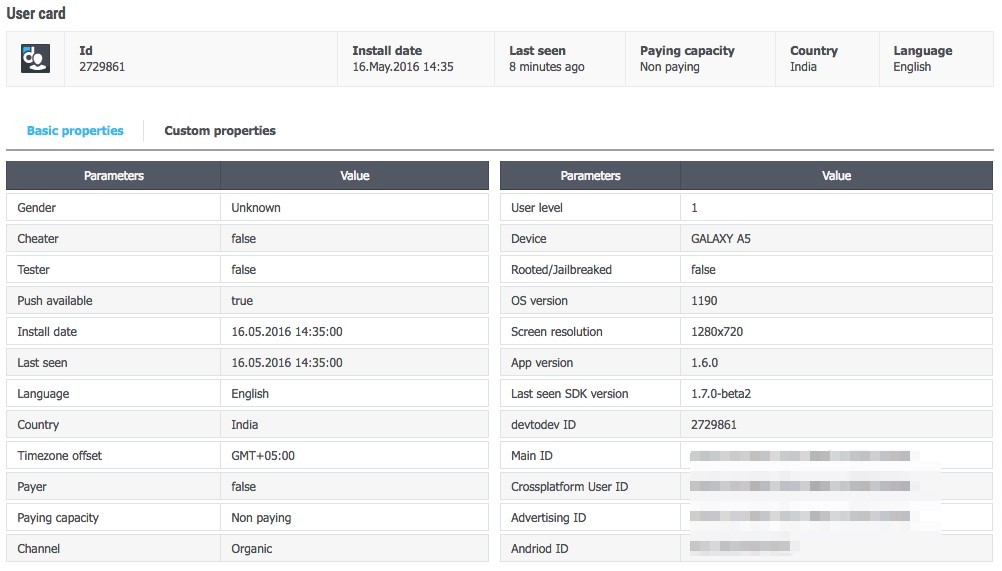
Task: Click the left table's Parameters column header
Action: (114, 176)
